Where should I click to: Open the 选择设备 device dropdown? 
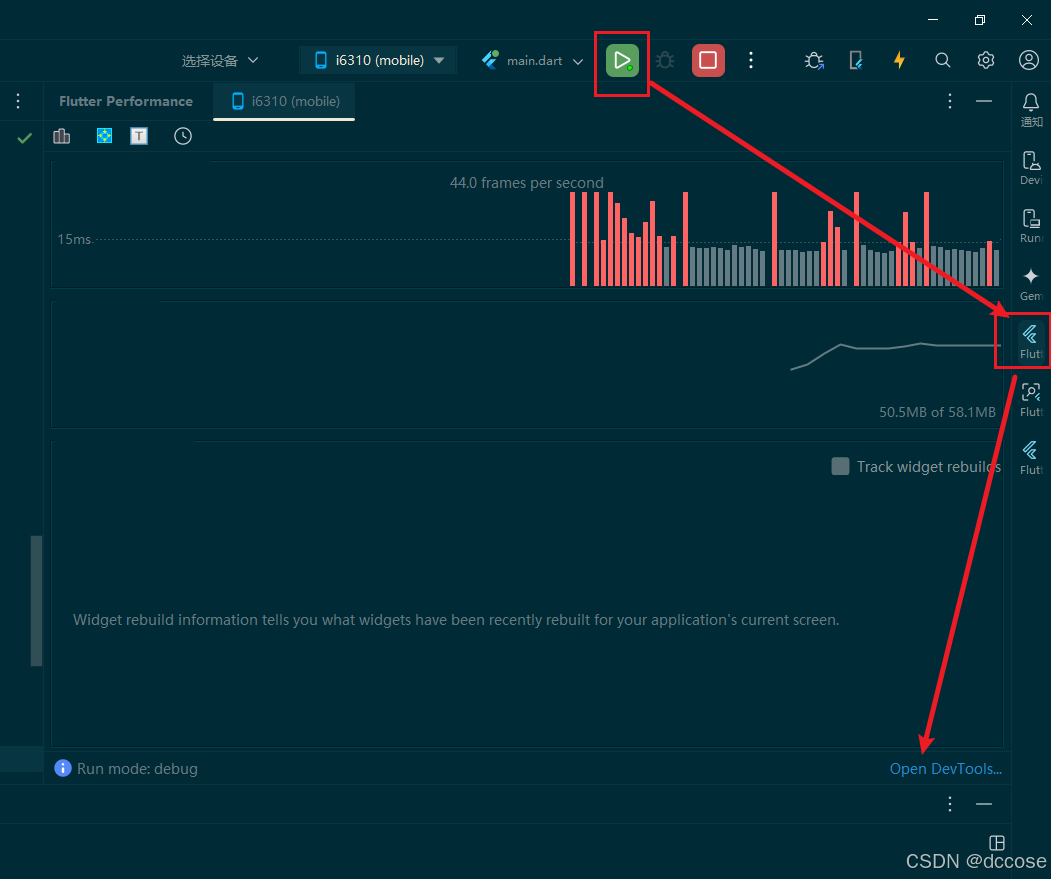click(220, 60)
